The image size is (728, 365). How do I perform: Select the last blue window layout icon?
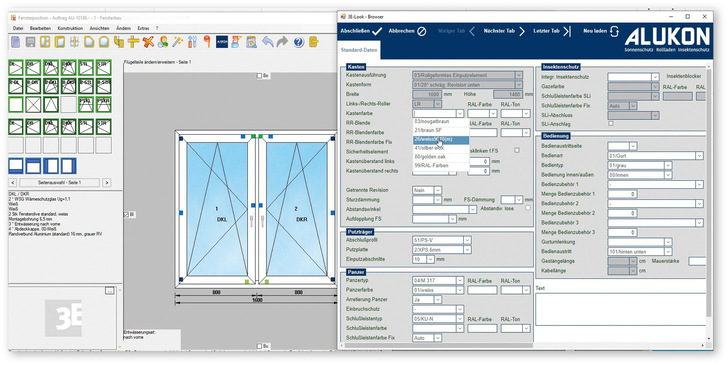tap(69, 166)
